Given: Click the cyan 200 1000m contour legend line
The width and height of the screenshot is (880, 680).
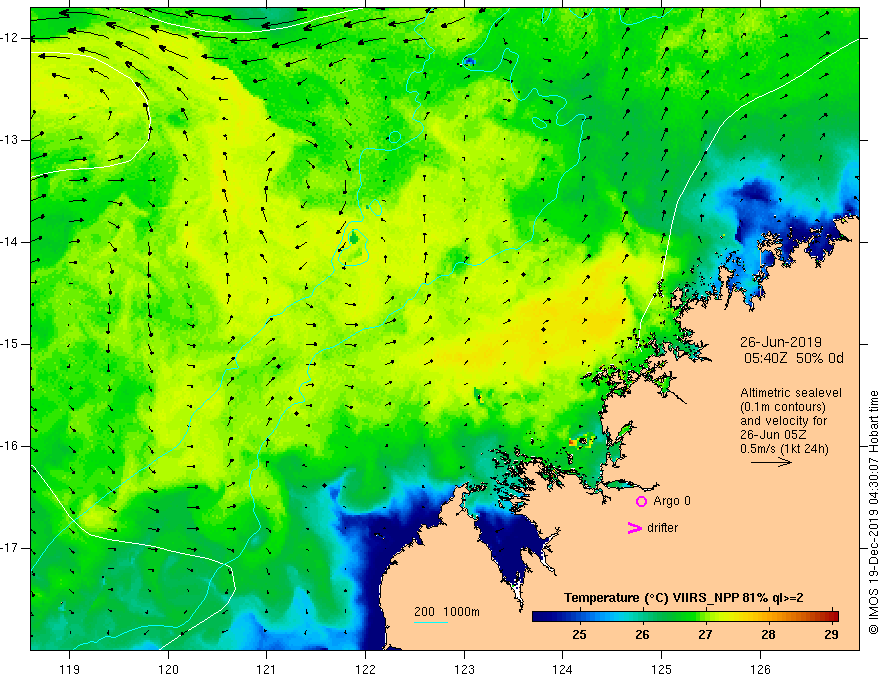Looking at the screenshot, I should click(431, 622).
